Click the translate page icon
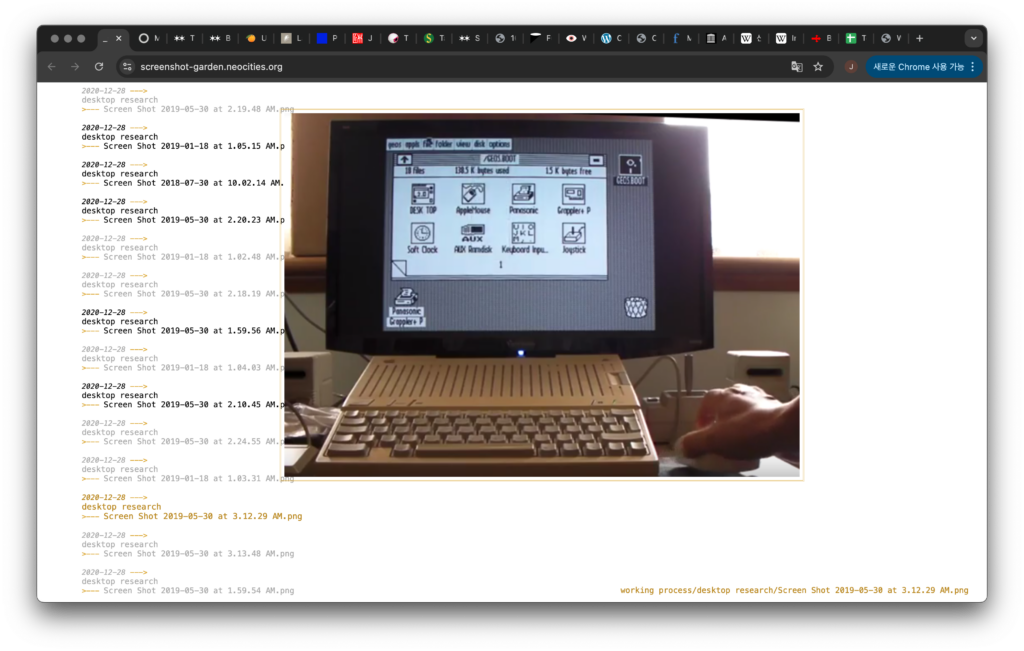1024x651 pixels. coord(797,67)
